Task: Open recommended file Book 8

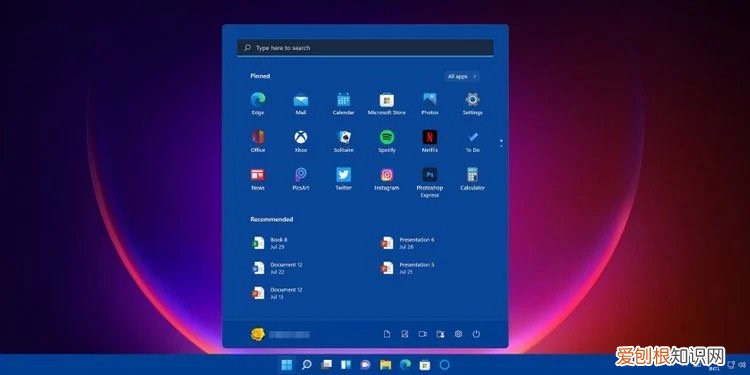Action: pos(270,243)
